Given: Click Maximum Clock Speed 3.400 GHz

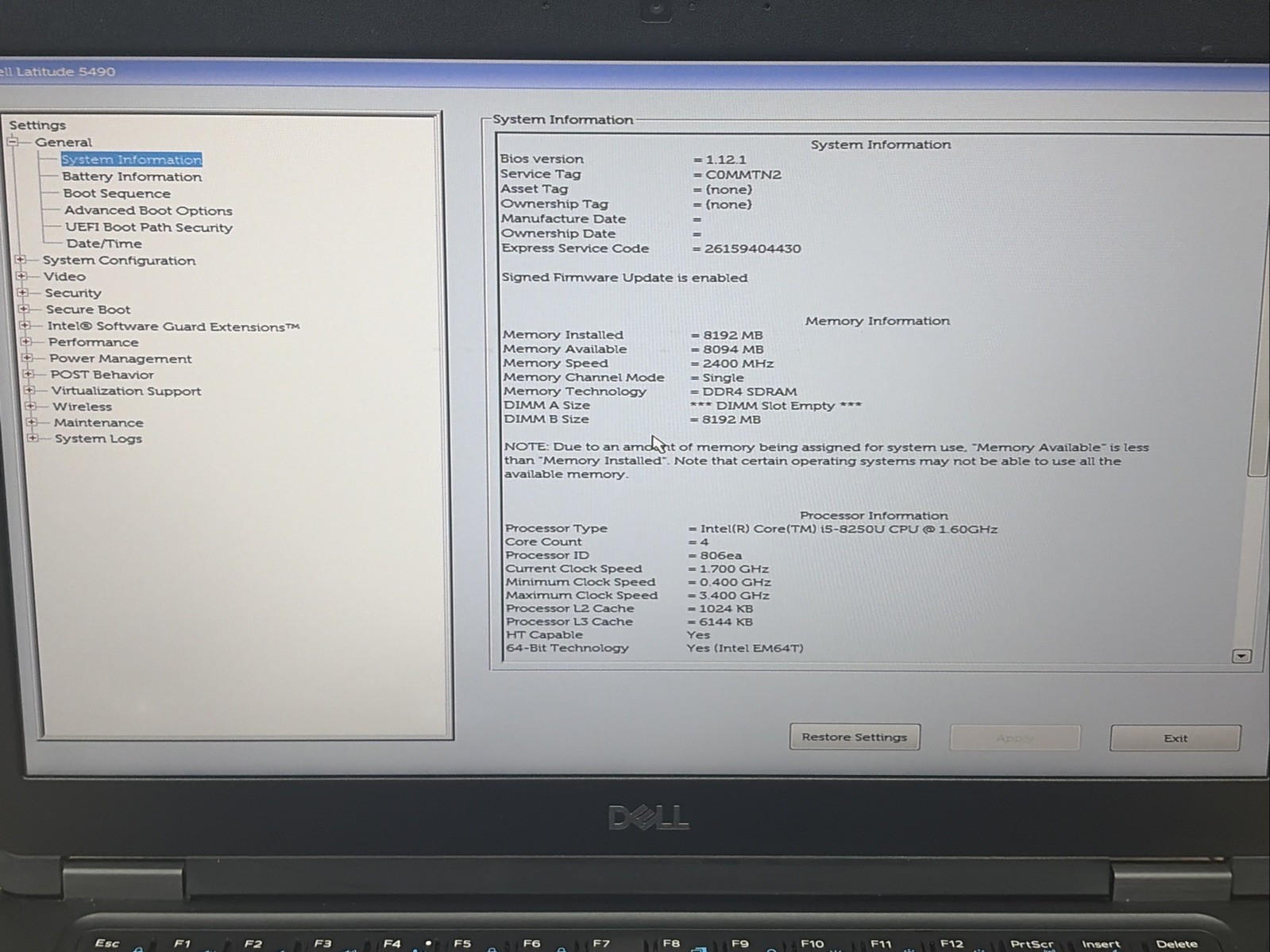Looking at the screenshot, I should tap(734, 595).
